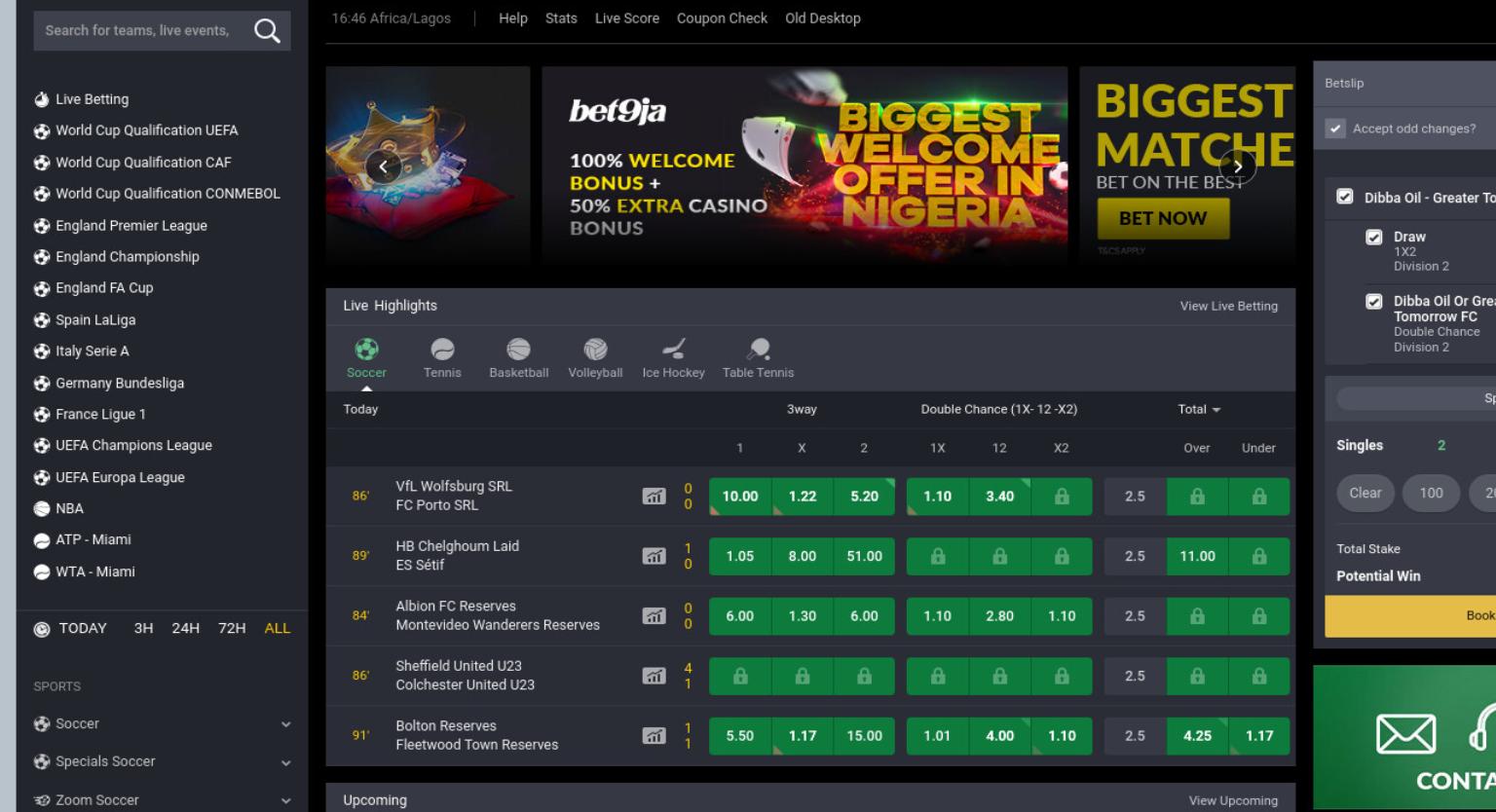This screenshot has height=812, width=1496.
Task: Pick odds 15.00 for Fleetwood Town Reserves win
Action: pyautogui.click(x=864, y=736)
